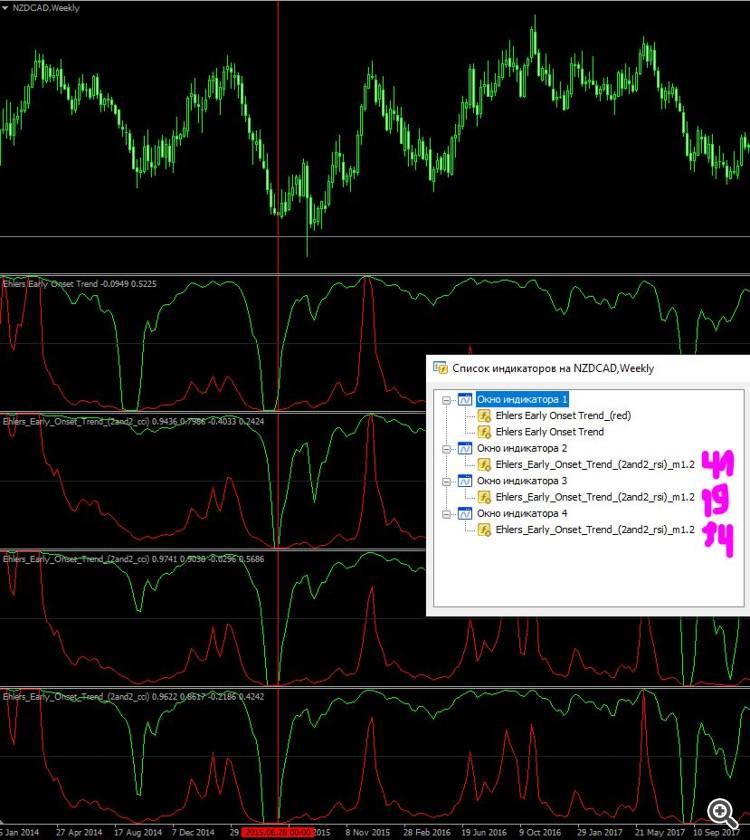
Task: Click the 8 Nov 2015 time axis label
Action: [x=368, y=832]
